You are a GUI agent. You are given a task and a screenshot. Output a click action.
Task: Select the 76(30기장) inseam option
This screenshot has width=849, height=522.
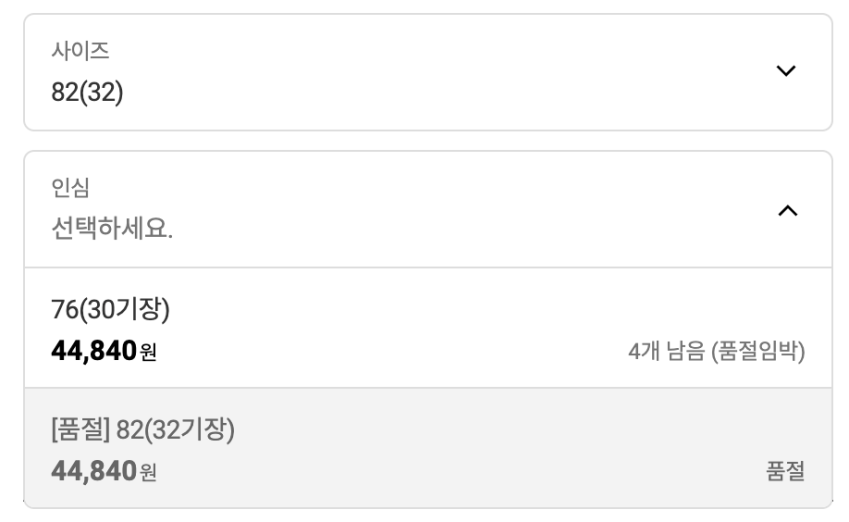click(427, 327)
